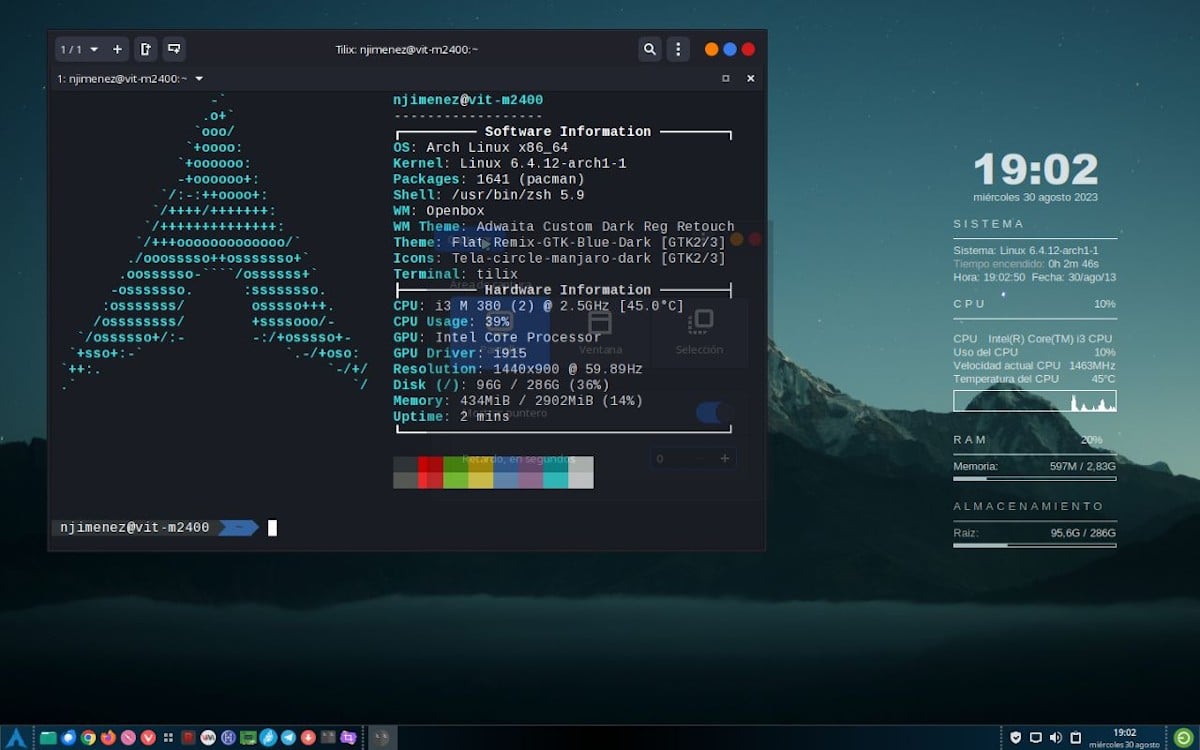1200x750 pixels.
Task: Click the large 19:02 desktop clock widget
Action: click(1035, 170)
